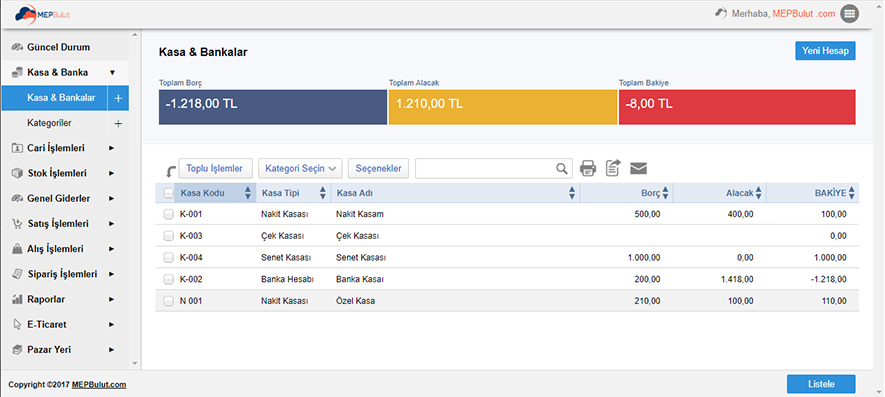The height and width of the screenshot is (397, 885).
Task: Export the list using export icon
Action: (x=613, y=168)
